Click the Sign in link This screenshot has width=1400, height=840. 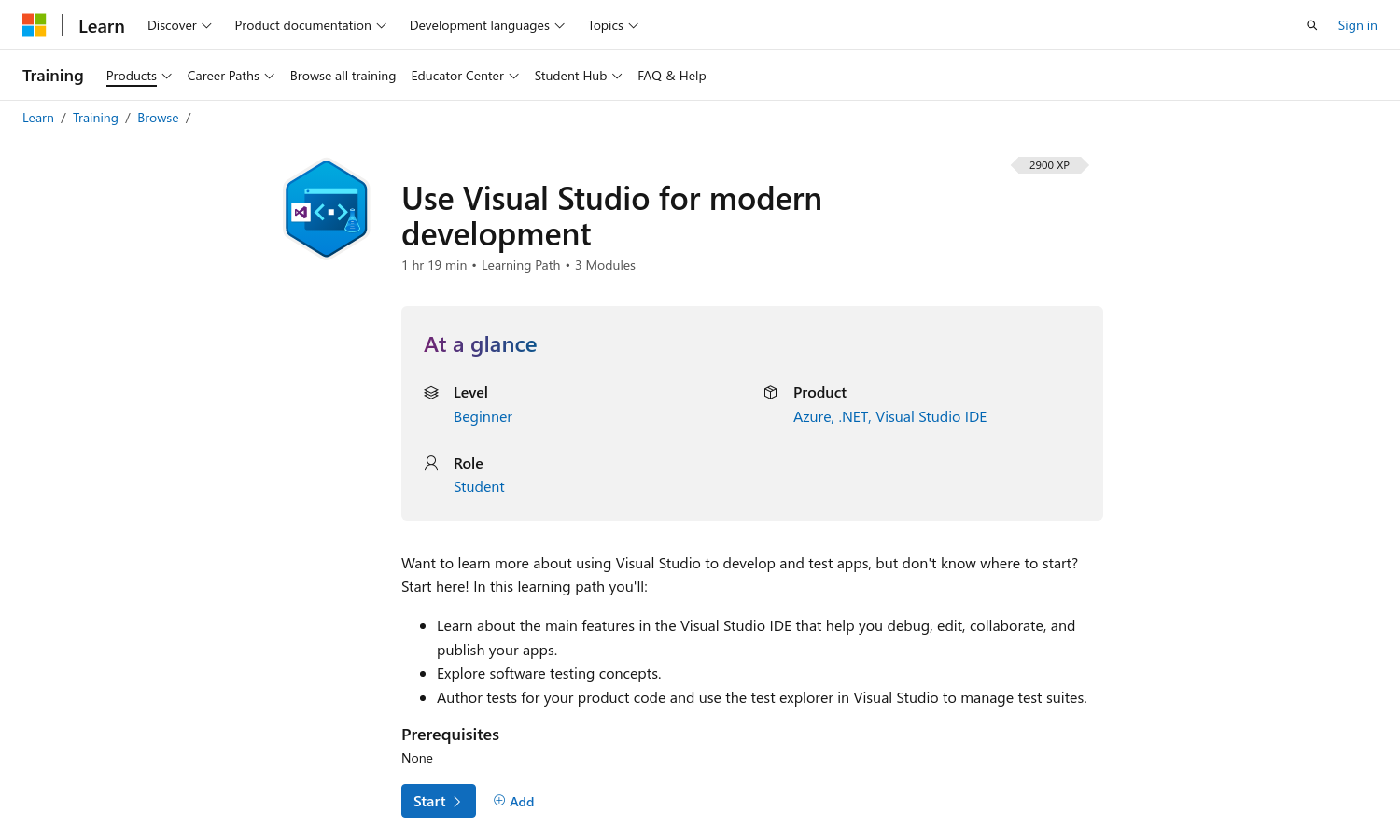pyautogui.click(x=1357, y=25)
